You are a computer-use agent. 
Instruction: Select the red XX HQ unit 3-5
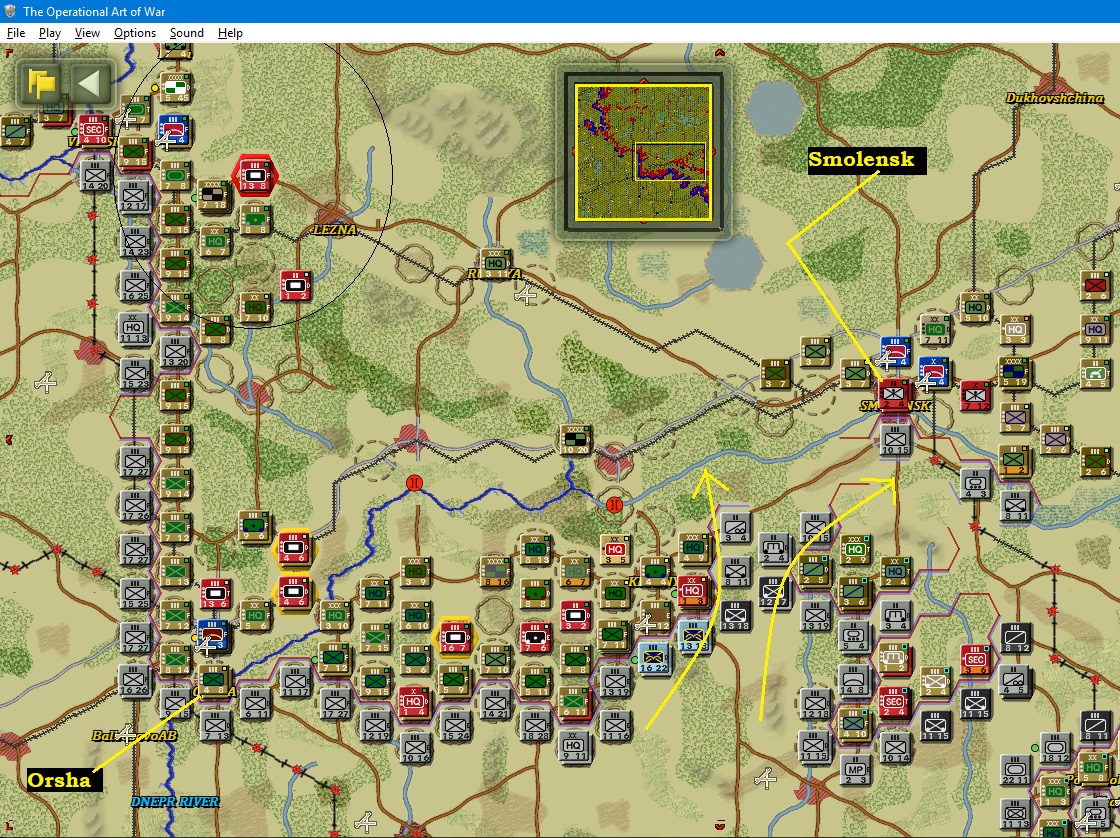[615, 548]
